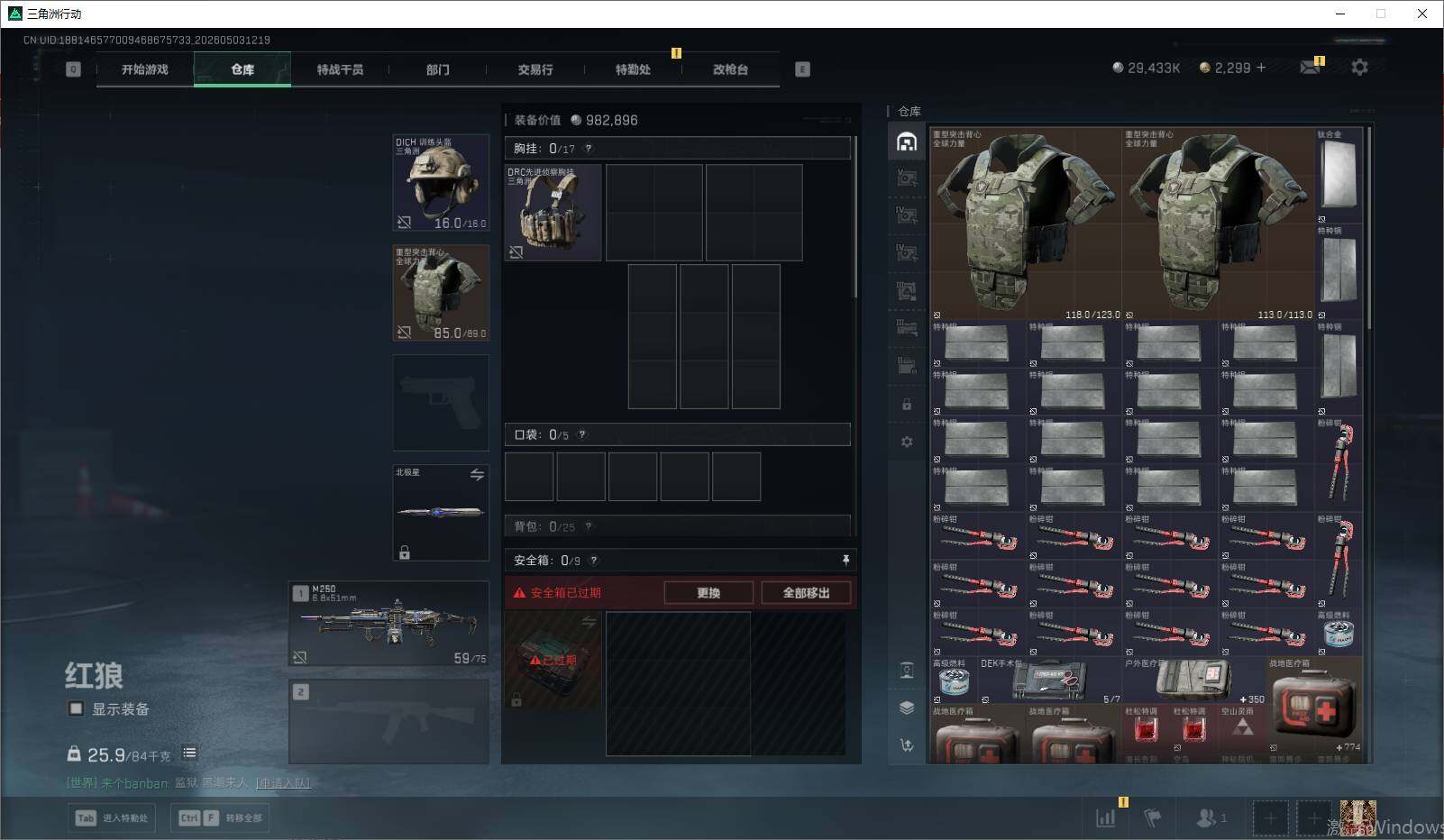Click the 全部移出 button

(x=806, y=593)
